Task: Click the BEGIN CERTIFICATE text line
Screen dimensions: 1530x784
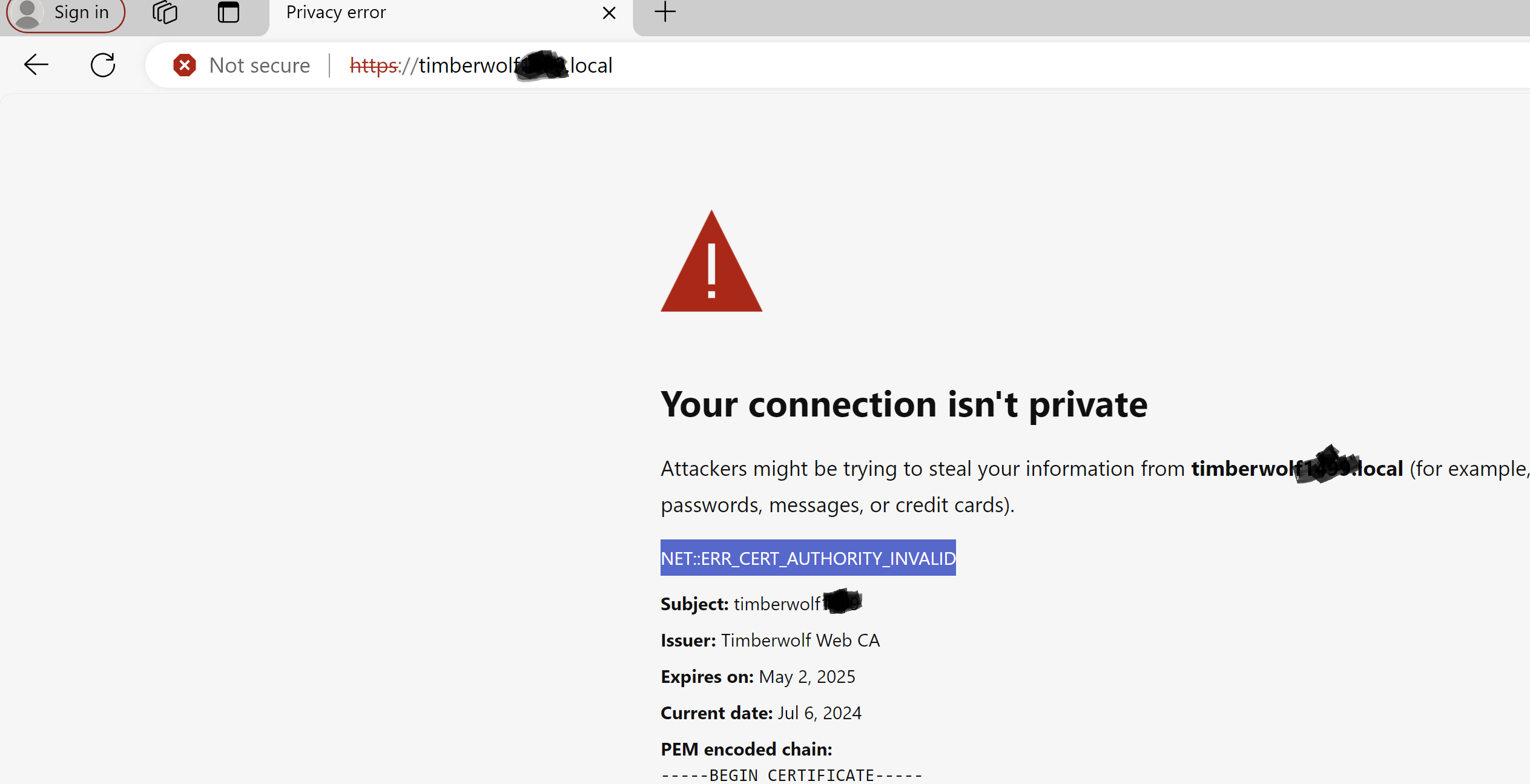Action: (x=791, y=775)
